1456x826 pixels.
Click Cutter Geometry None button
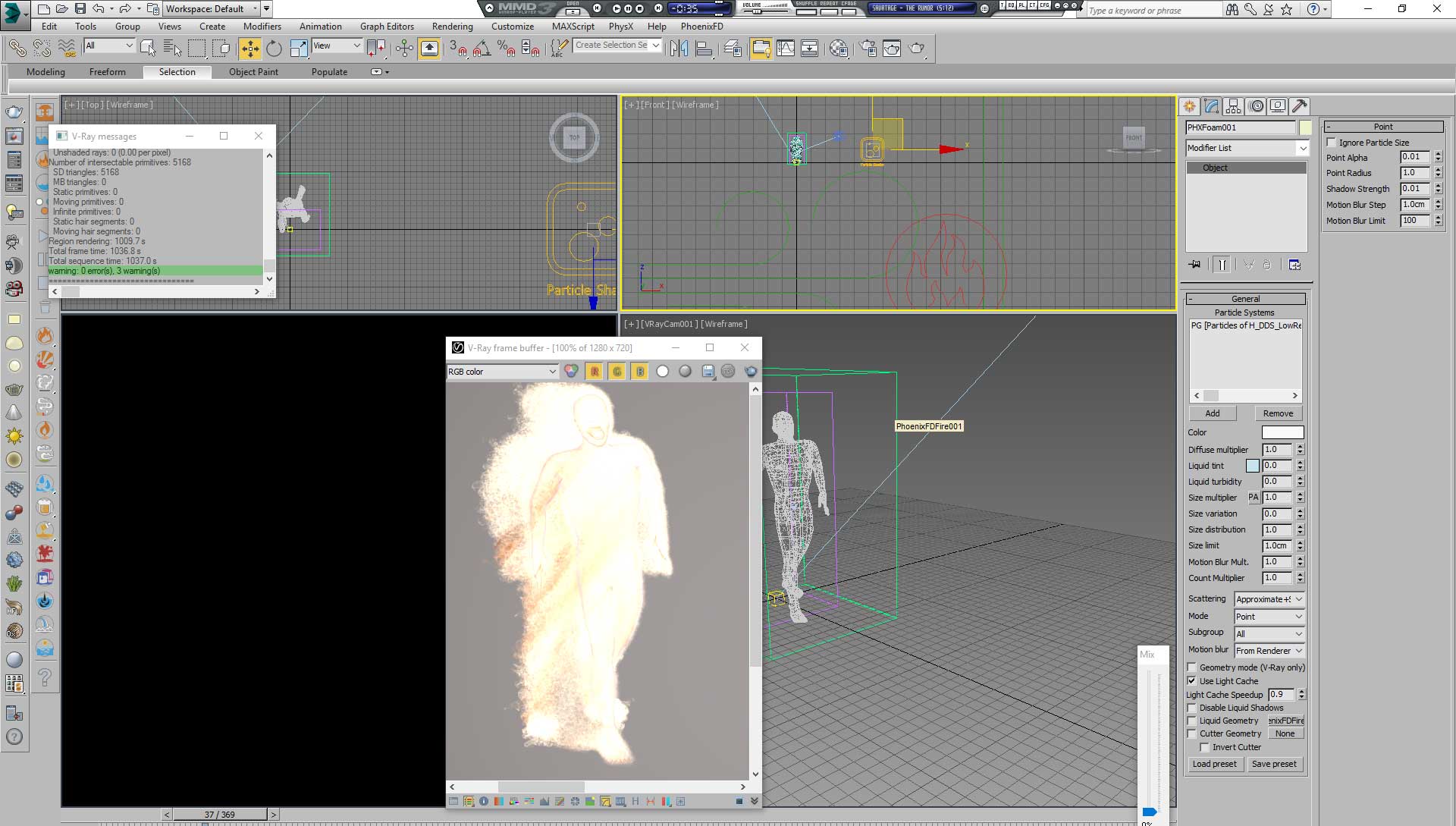1285,733
